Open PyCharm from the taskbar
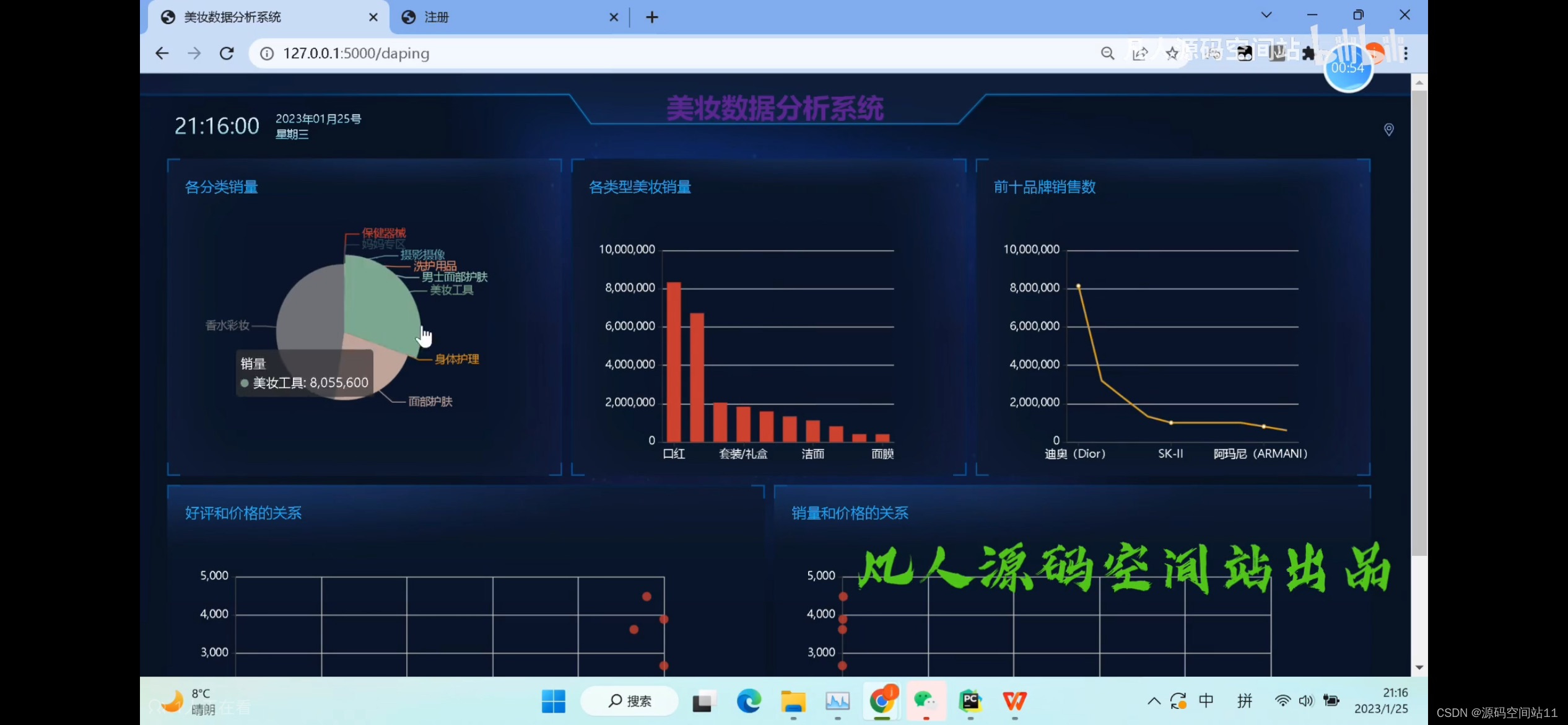Image resolution: width=1568 pixels, height=725 pixels. 970,701
